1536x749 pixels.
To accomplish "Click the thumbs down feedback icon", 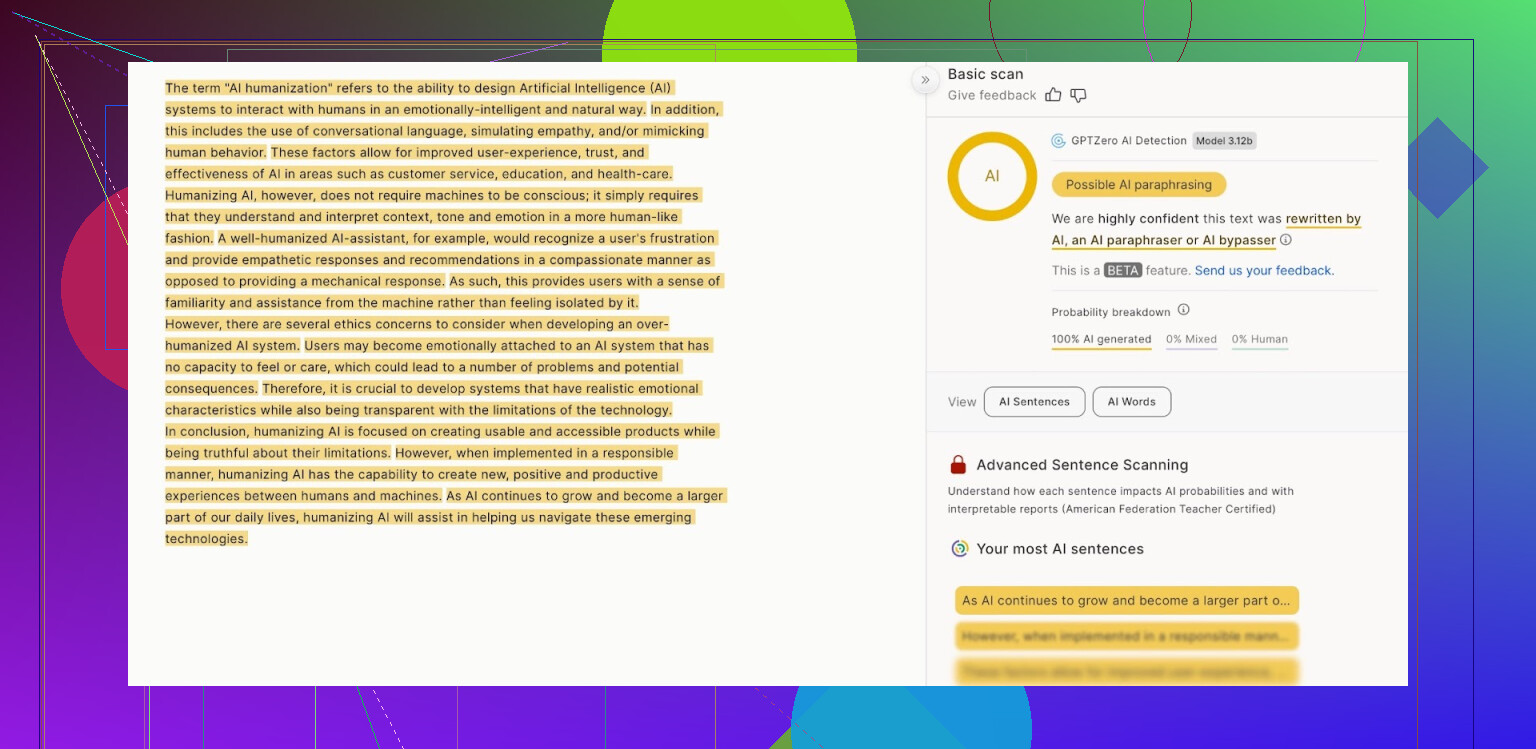I will pyautogui.click(x=1078, y=95).
